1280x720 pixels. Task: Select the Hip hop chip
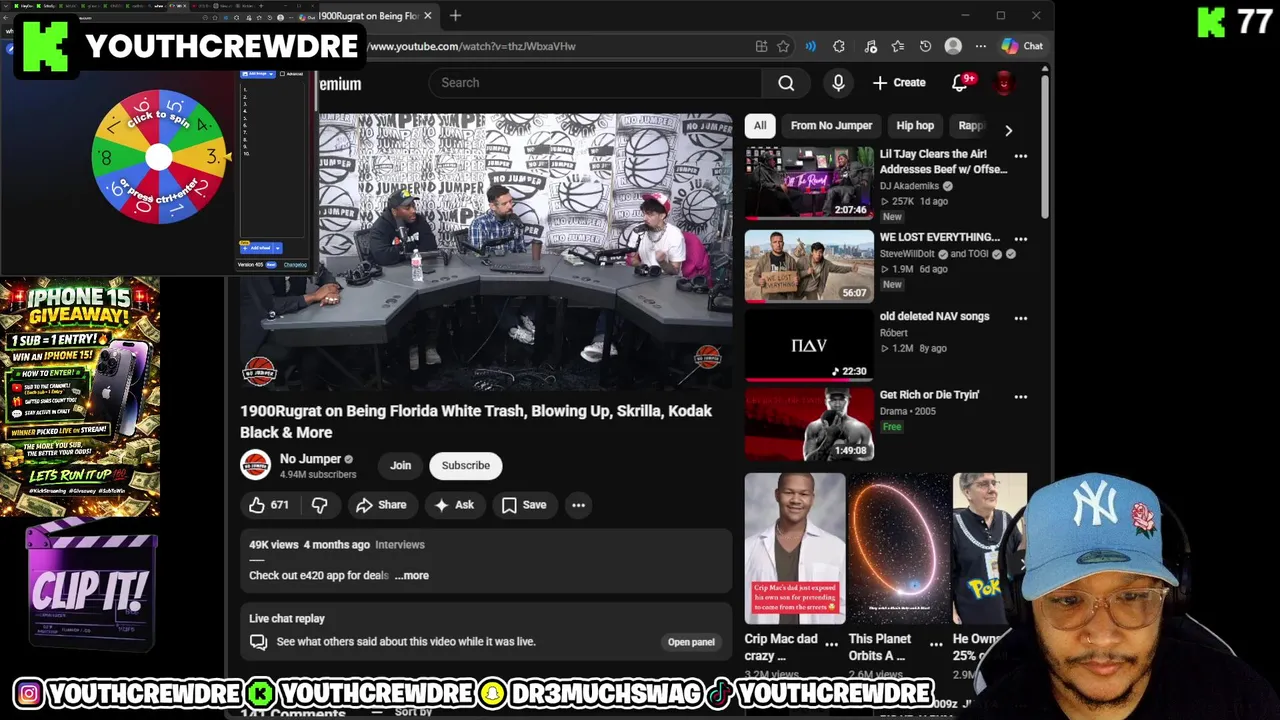point(915,126)
